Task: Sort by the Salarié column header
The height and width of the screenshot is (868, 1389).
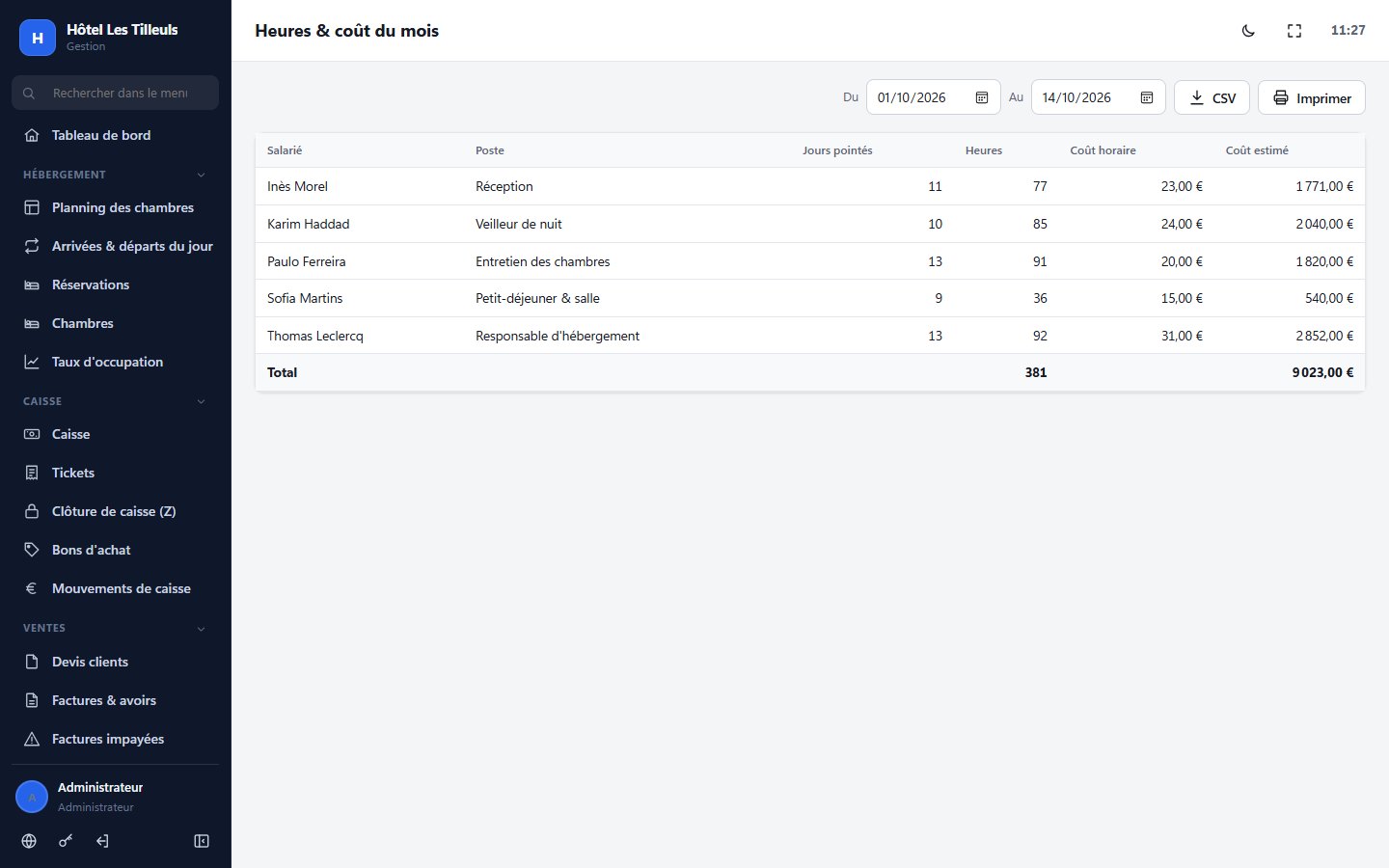Action: click(285, 150)
